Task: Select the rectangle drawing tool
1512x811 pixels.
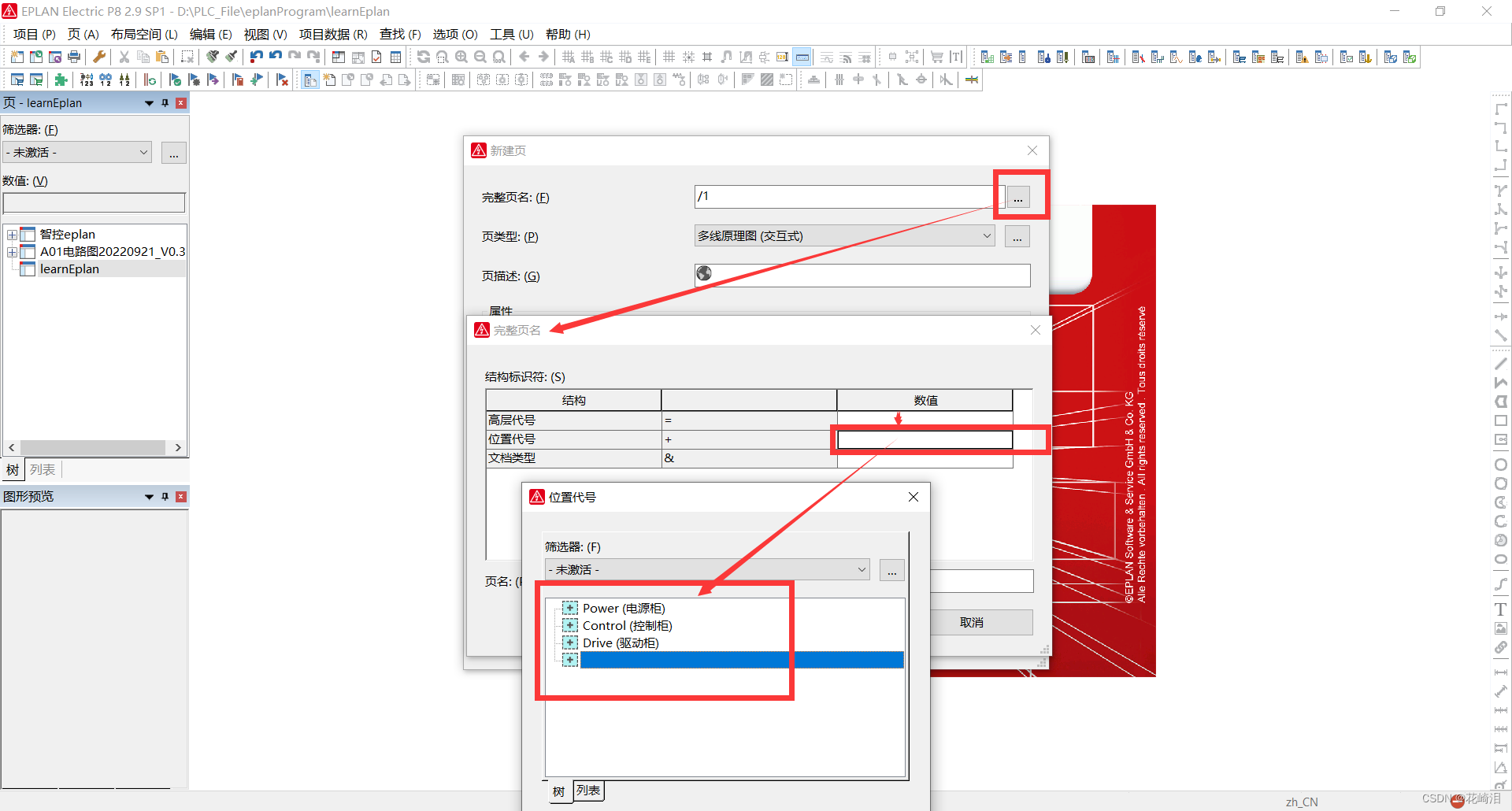Action: [x=1501, y=420]
